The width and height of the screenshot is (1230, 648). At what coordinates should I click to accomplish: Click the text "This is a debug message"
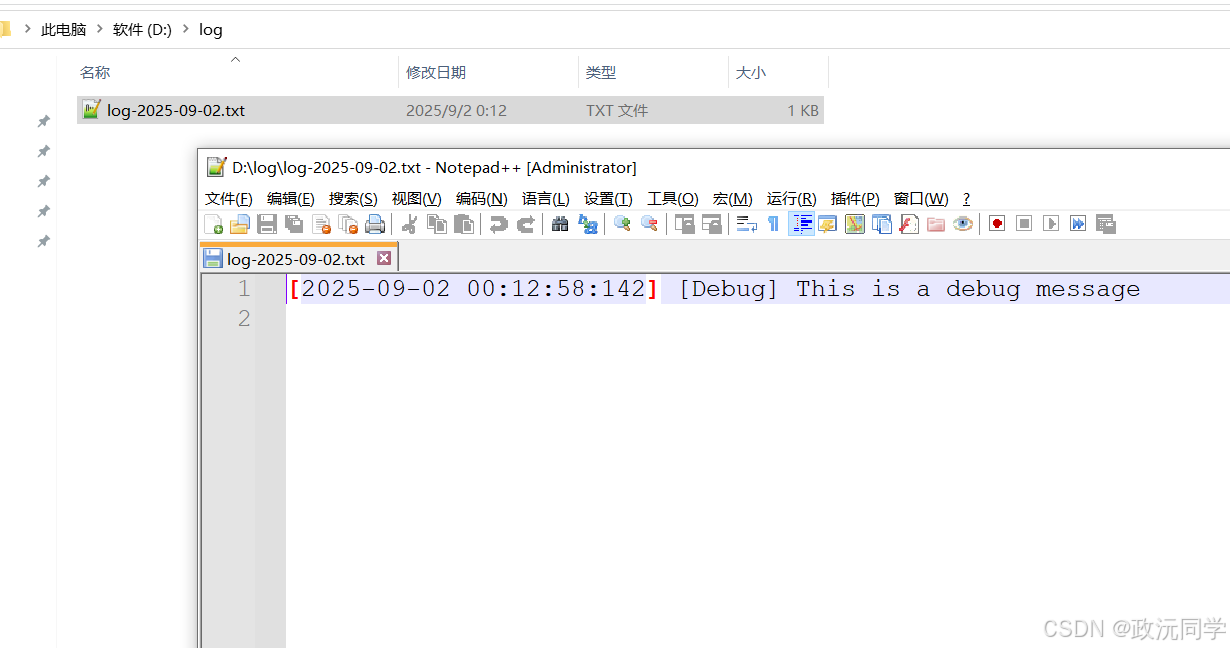point(968,290)
